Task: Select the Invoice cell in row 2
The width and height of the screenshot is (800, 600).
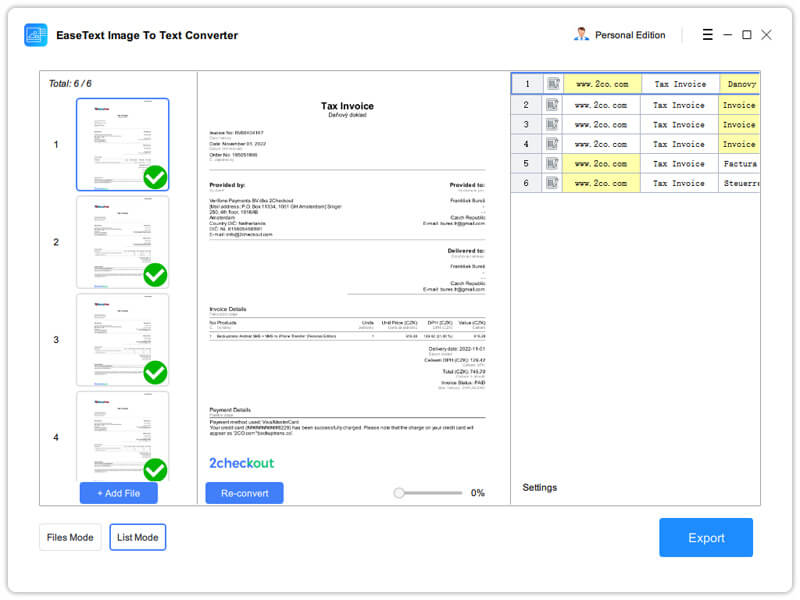Action: 739,105
